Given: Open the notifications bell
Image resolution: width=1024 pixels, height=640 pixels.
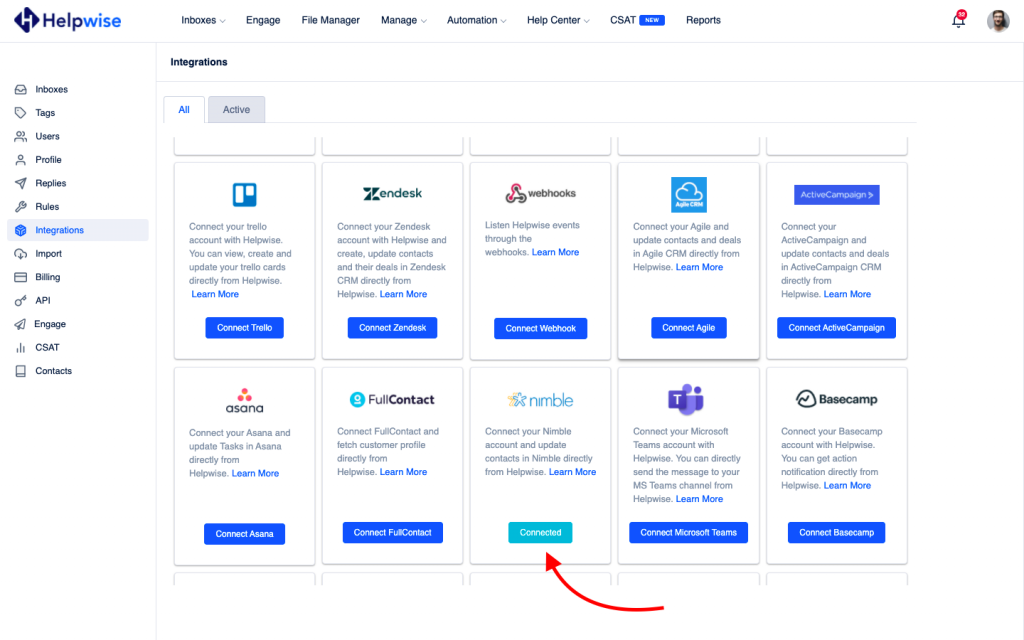Looking at the screenshot, I should (x=958, y=20).
